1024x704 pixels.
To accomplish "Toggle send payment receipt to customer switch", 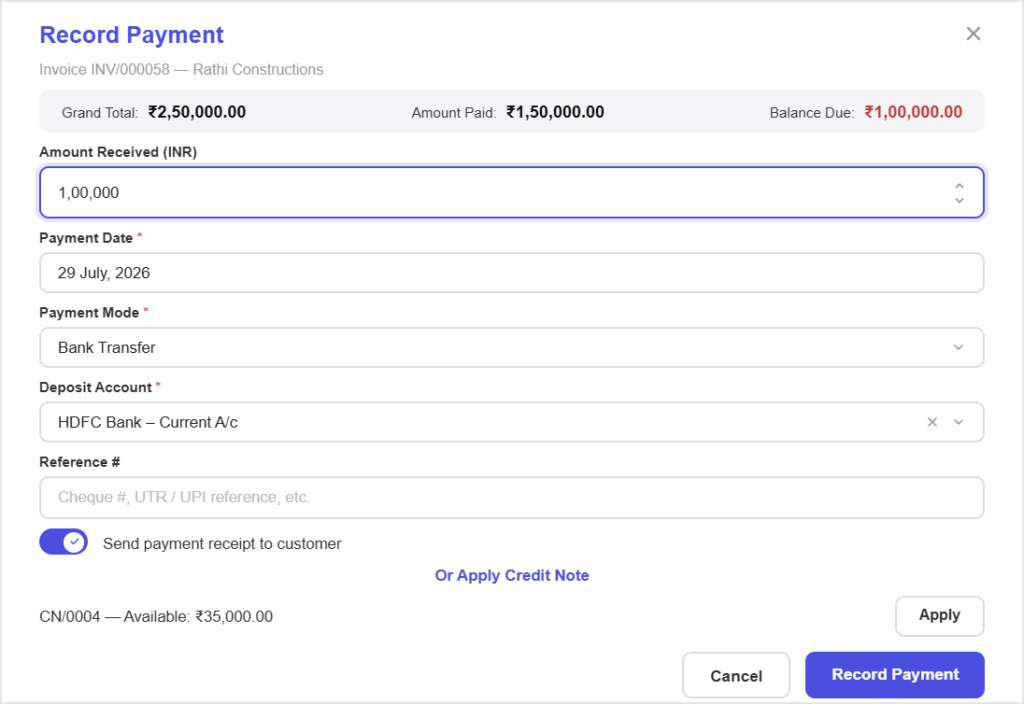I will pos(63,542).
